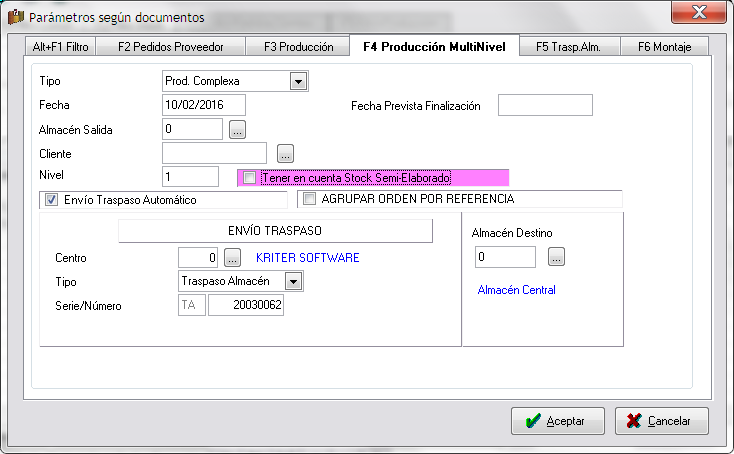Go to F6 Montaje tab

[x=664, y=47]
